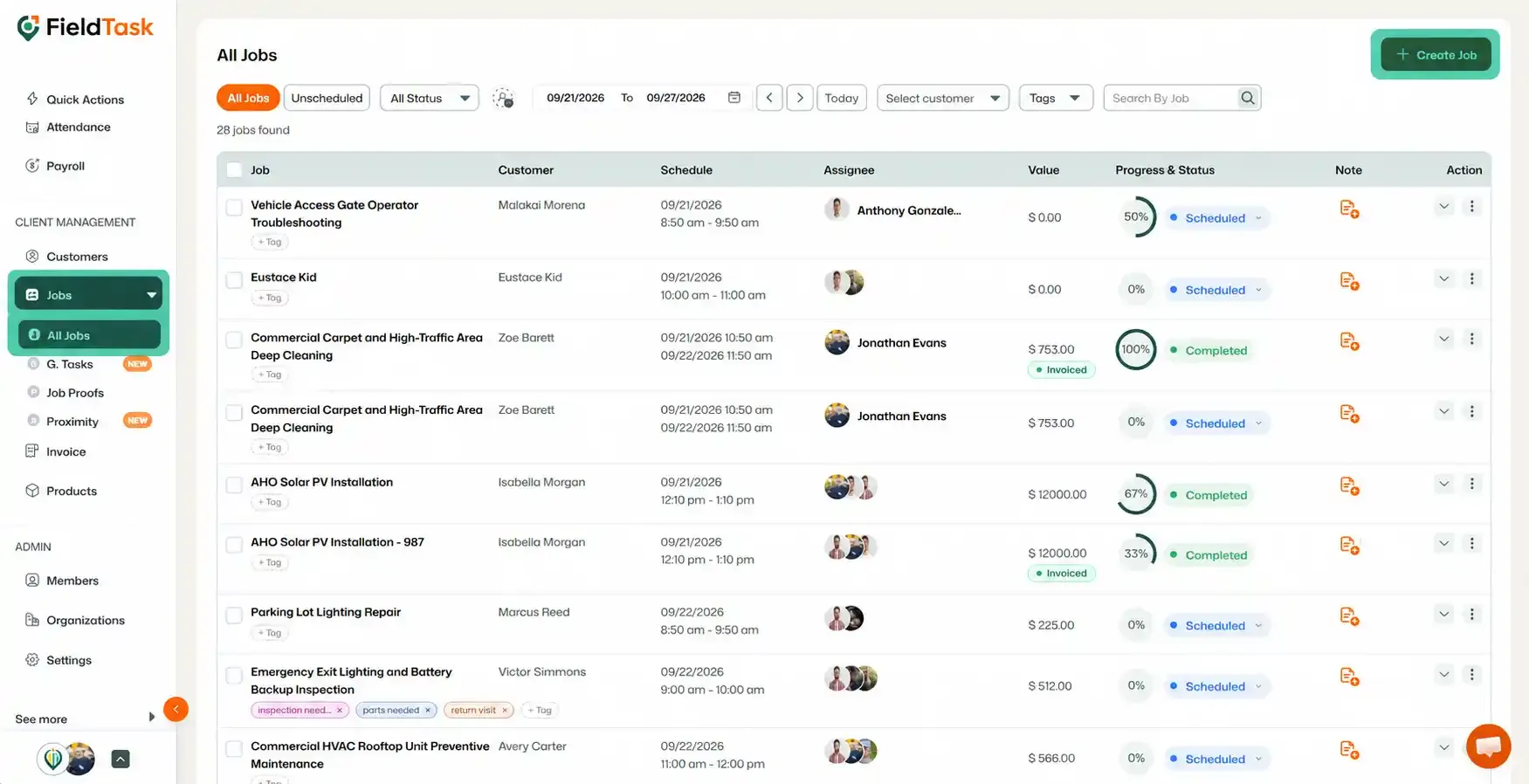Go to previous date range
The width and height of the screenshot is (1529, 784).
point(769,98)
